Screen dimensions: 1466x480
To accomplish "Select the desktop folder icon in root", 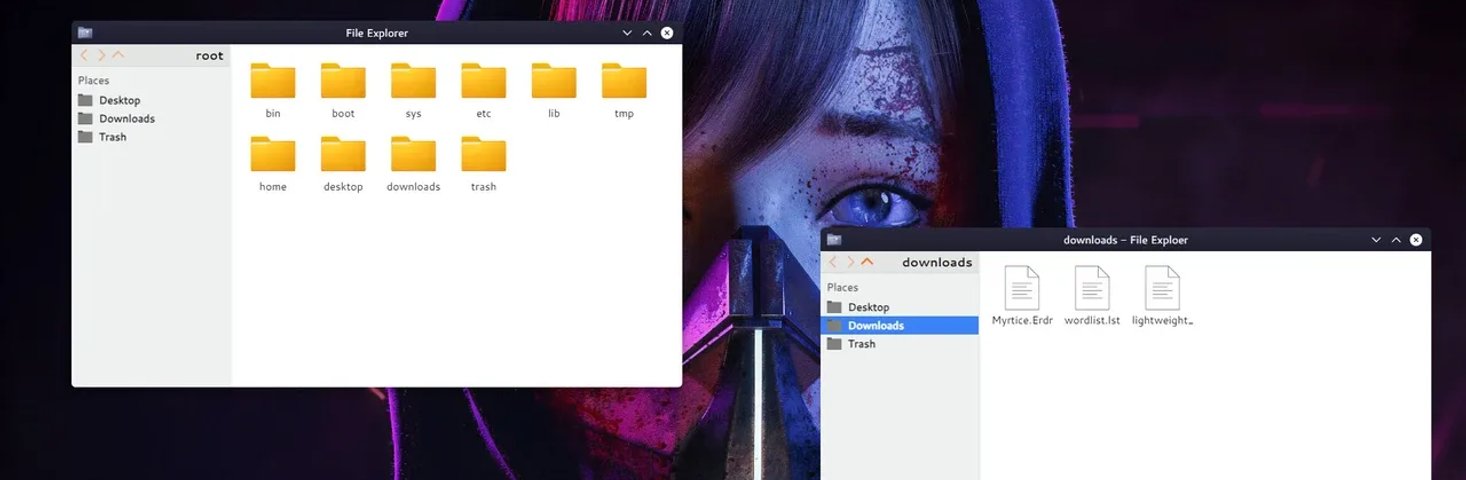I will [x=343, y=154].
